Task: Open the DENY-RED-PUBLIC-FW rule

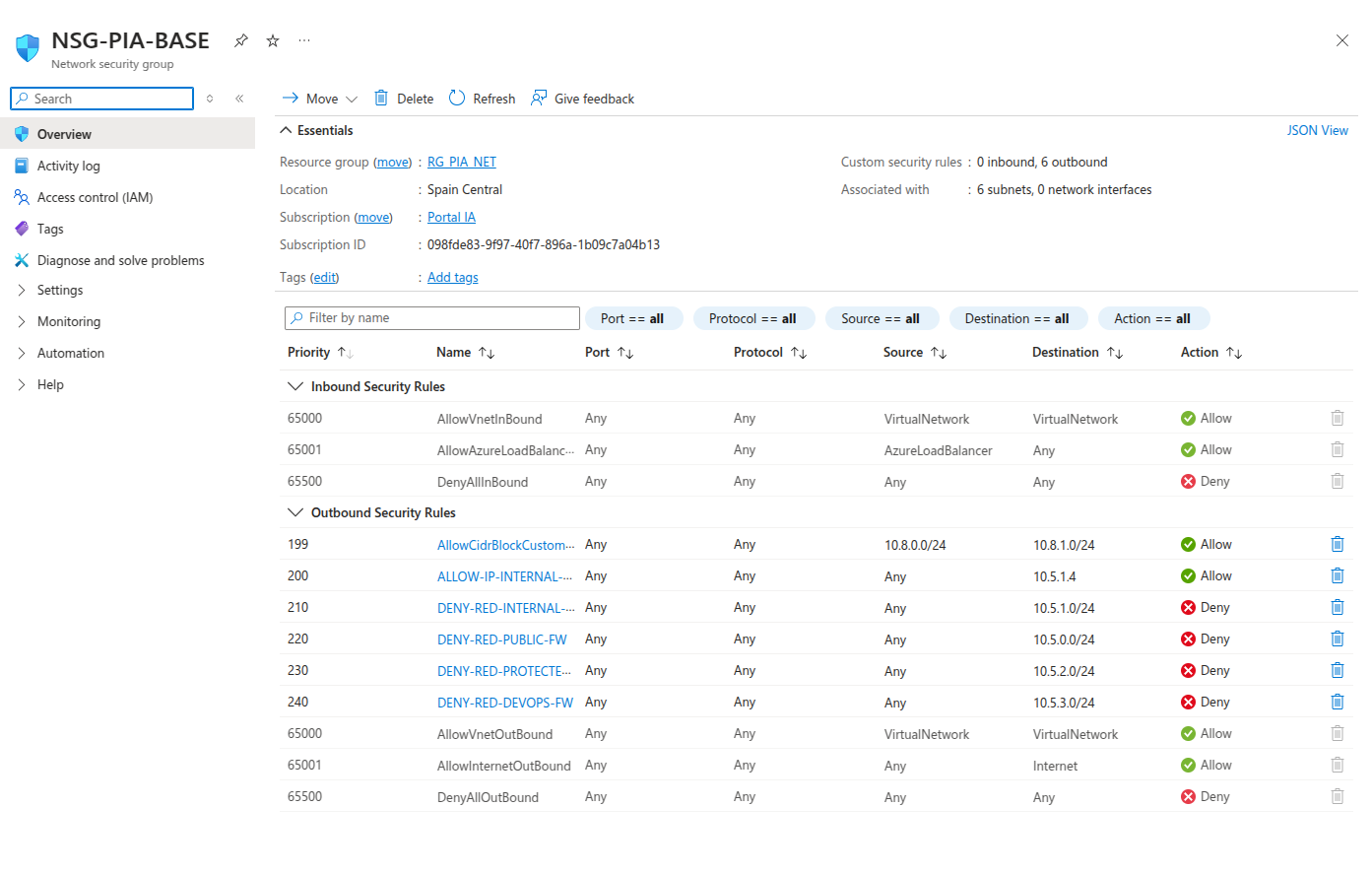Action: (x=502, y=639)
